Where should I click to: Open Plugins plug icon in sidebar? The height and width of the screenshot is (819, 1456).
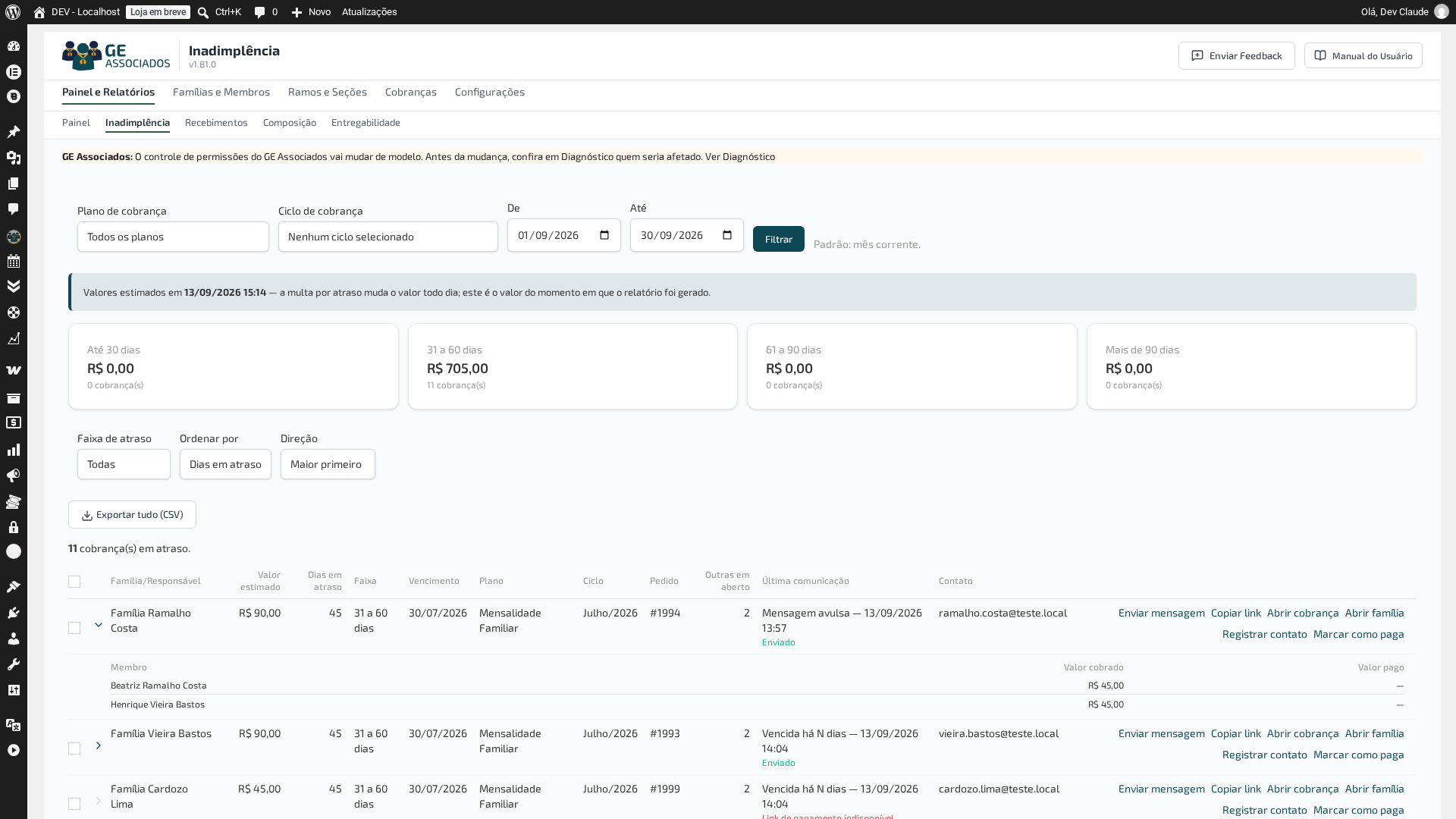14,613
